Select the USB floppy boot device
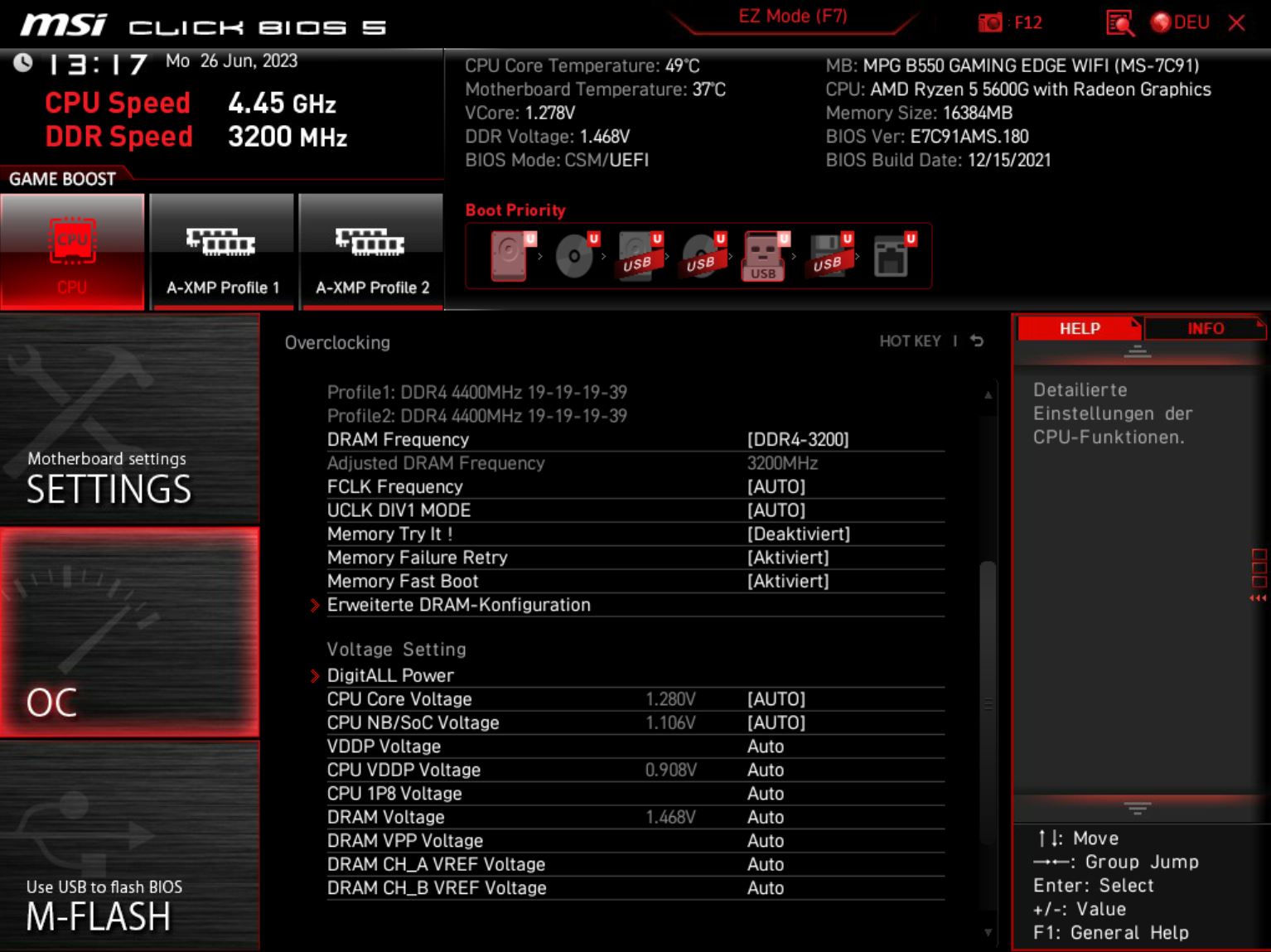Screen dimensions: 1271x952 pos(829,256)
